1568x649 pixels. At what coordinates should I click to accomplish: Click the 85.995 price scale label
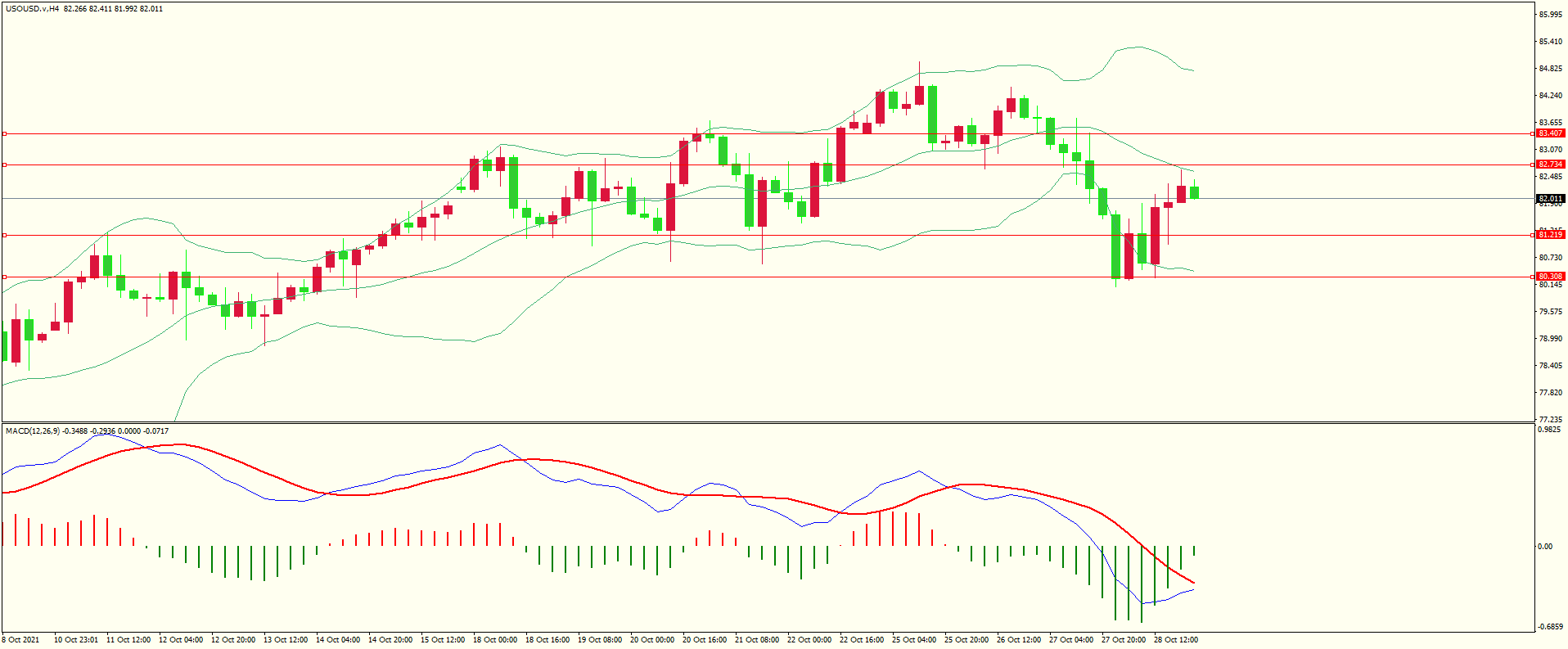click(x=1550, y=15)
